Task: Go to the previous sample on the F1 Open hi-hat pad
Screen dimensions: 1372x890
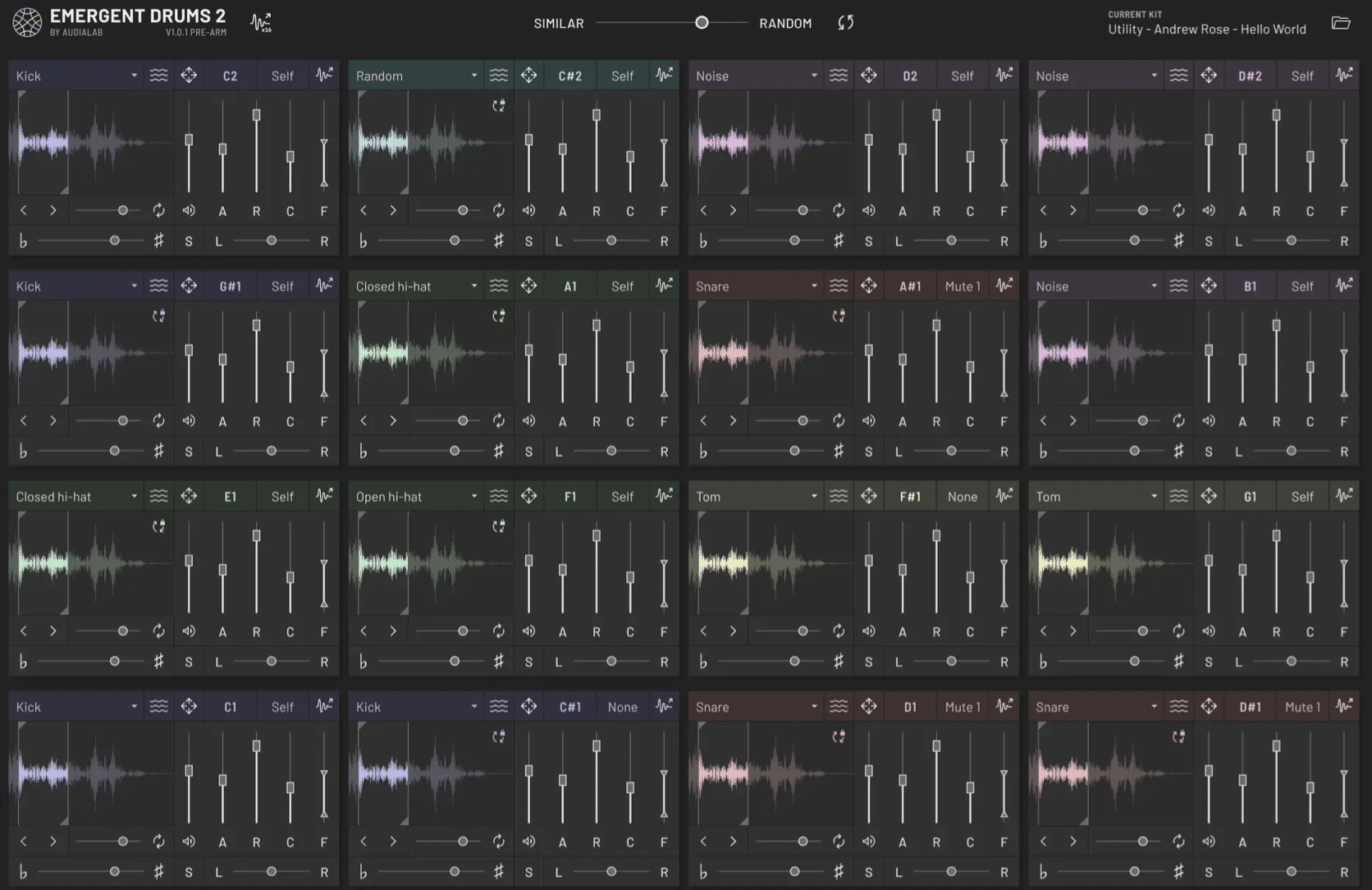Action: 364,631
